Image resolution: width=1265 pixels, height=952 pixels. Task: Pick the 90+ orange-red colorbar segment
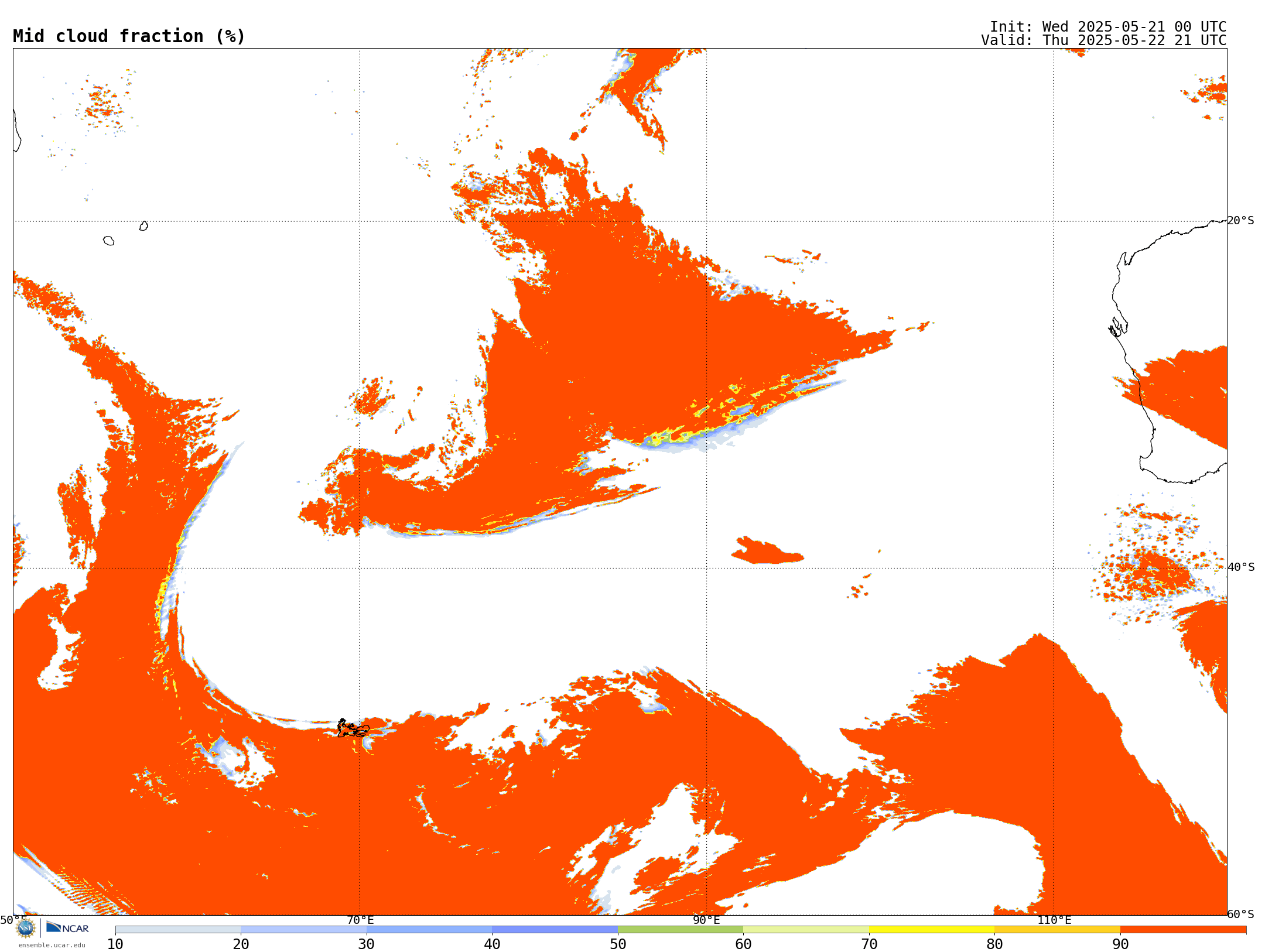coord(1183,930)
